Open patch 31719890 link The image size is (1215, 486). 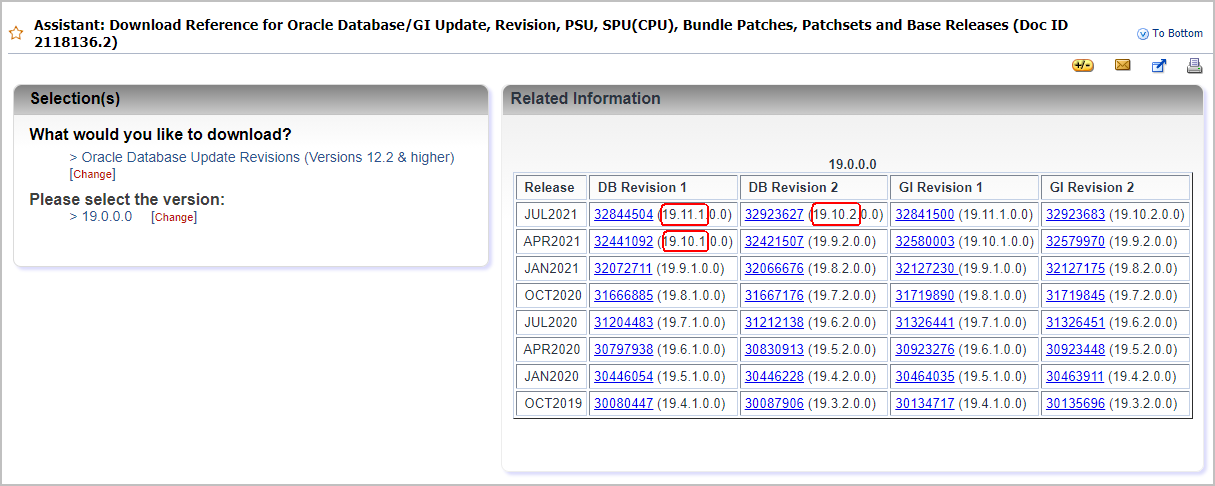pos(925,295)
